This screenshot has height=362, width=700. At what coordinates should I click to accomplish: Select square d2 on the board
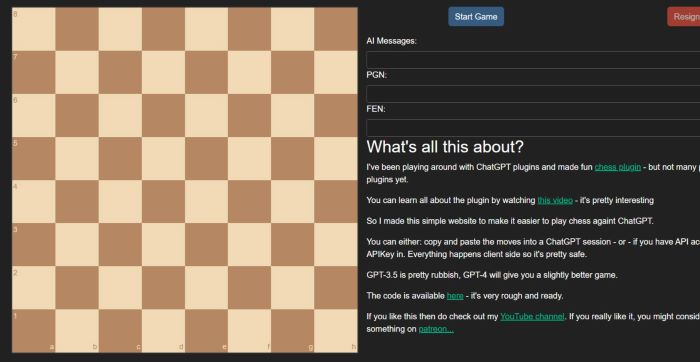click(163, 288)
